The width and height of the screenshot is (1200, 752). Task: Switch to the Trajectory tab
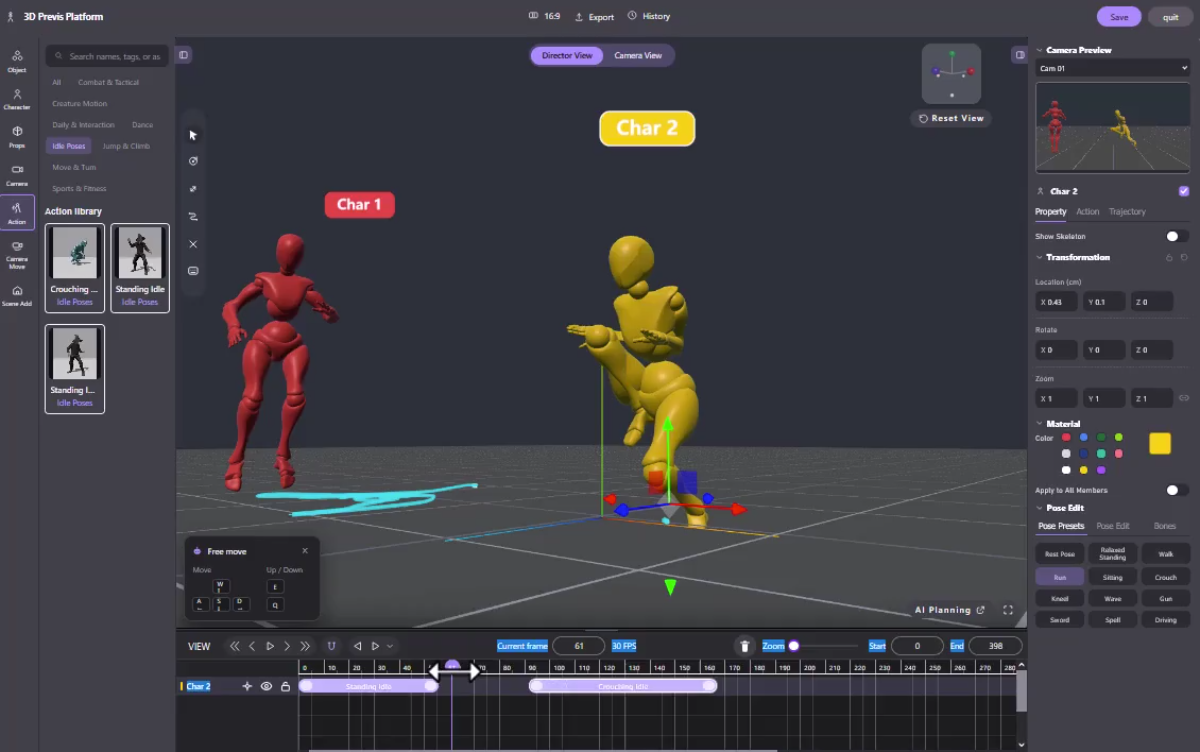coord(1127,212)
